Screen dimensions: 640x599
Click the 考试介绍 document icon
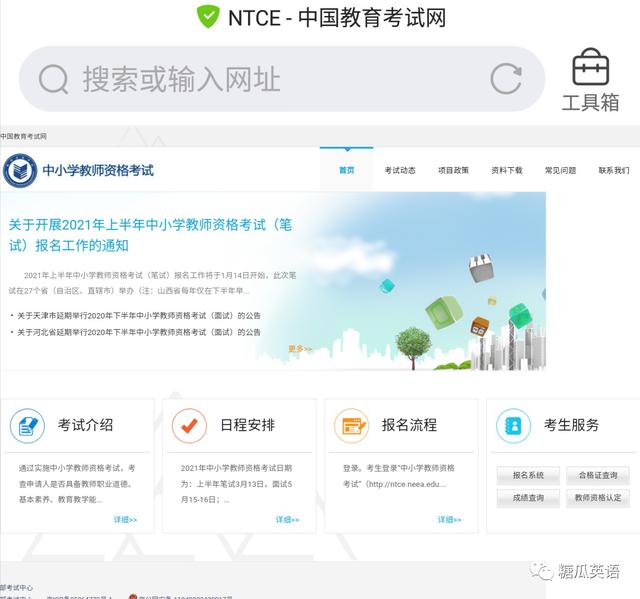[x=27, y=426]
